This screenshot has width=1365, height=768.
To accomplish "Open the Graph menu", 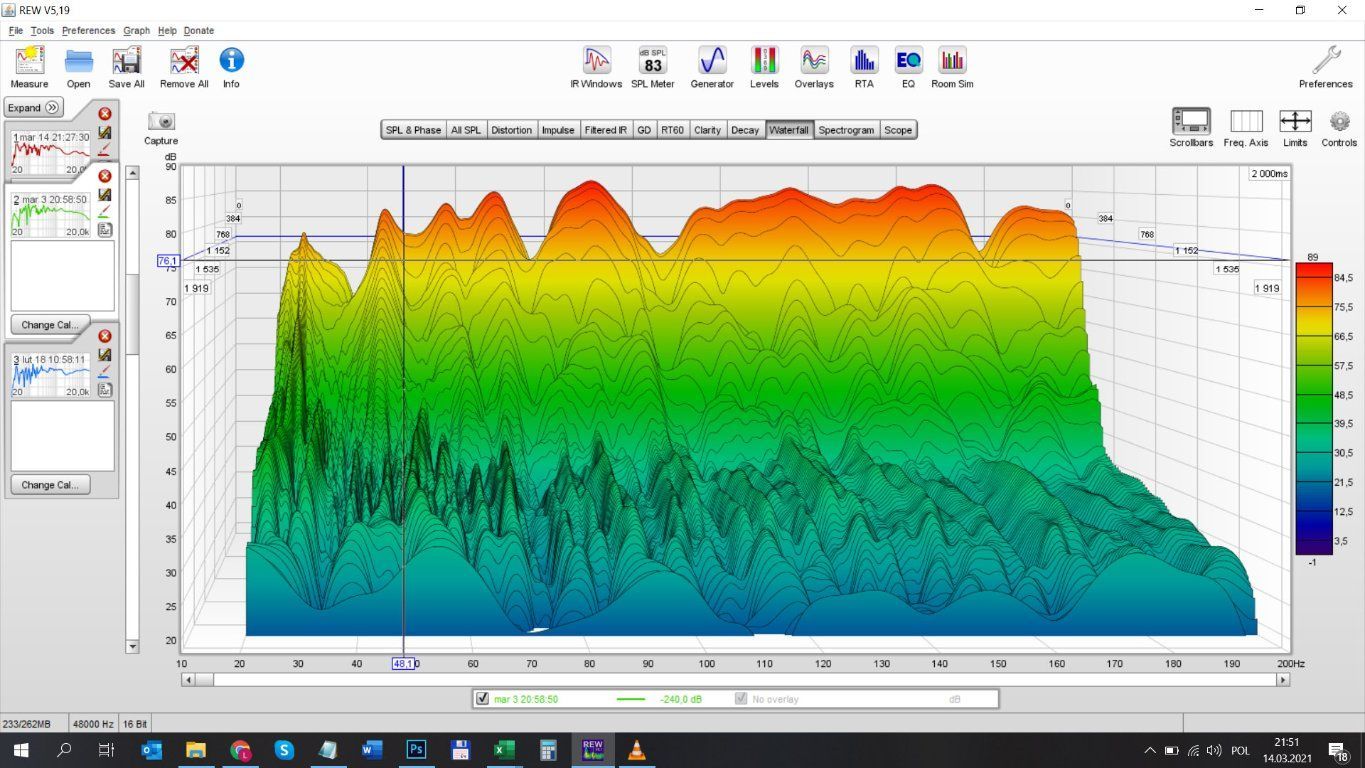I will tap(137, 30).
